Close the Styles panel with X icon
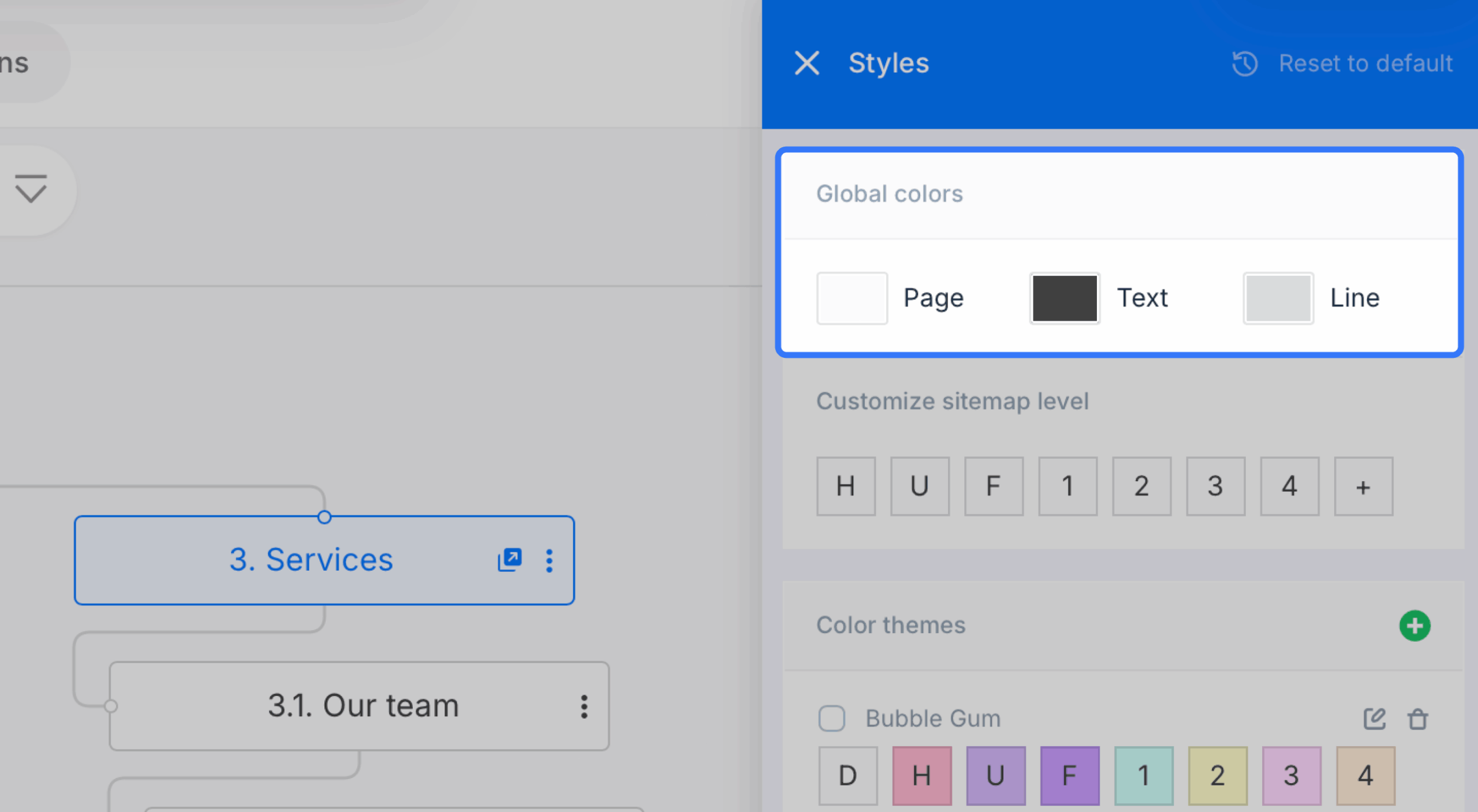This screenshot has height=812, width=1478. click(807, 63)
